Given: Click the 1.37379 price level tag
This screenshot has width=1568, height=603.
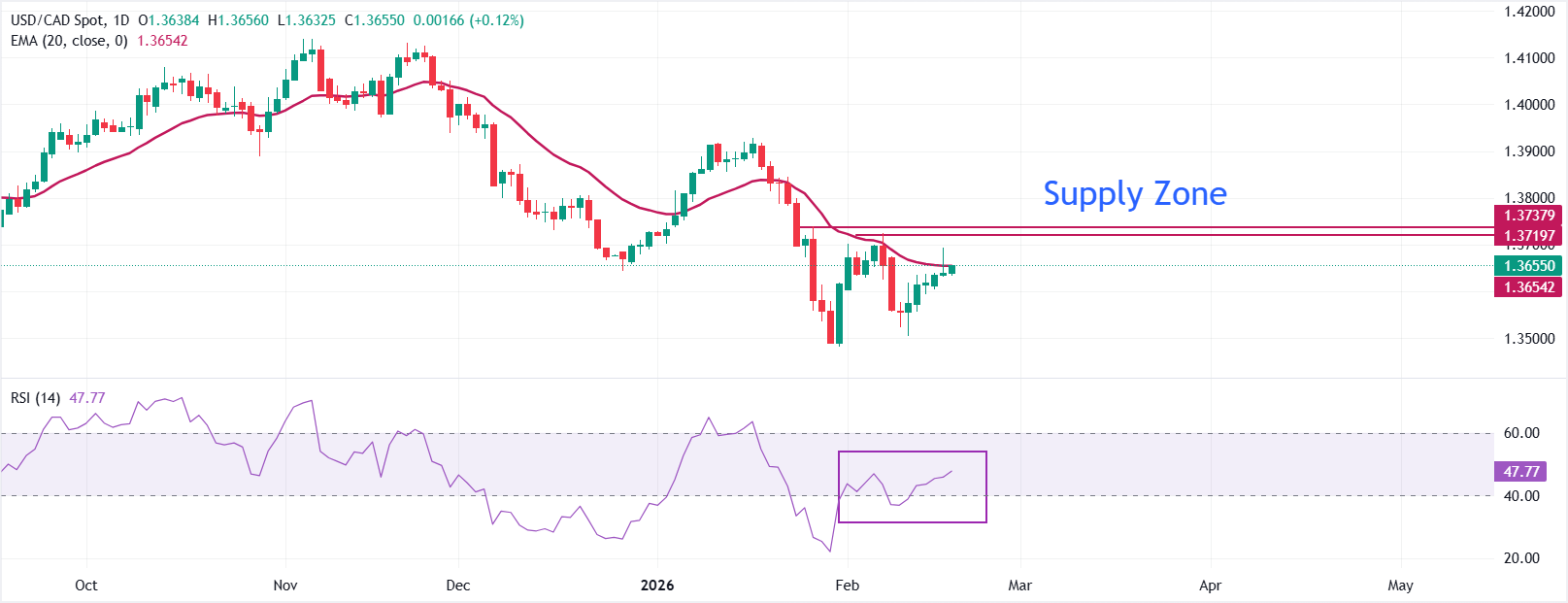Looking at the screenshot, I should click(1529, 216).
